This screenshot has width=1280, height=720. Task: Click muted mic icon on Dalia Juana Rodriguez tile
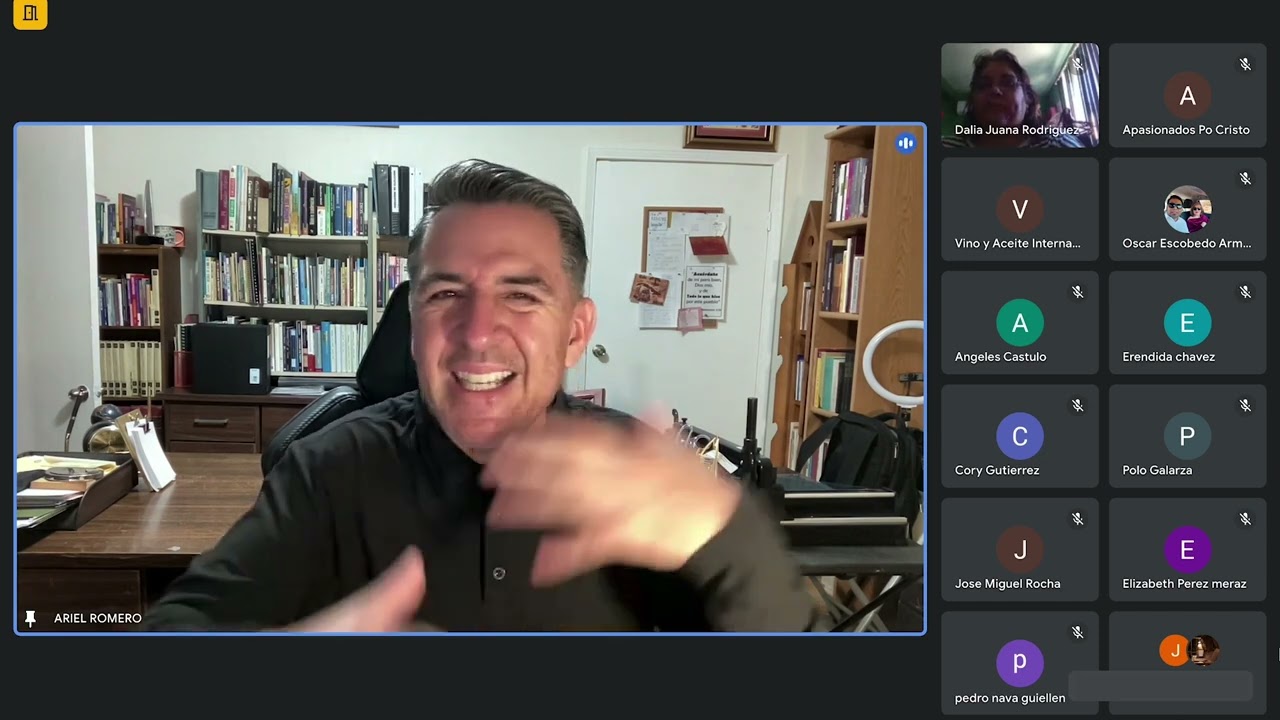[1078, 64]
